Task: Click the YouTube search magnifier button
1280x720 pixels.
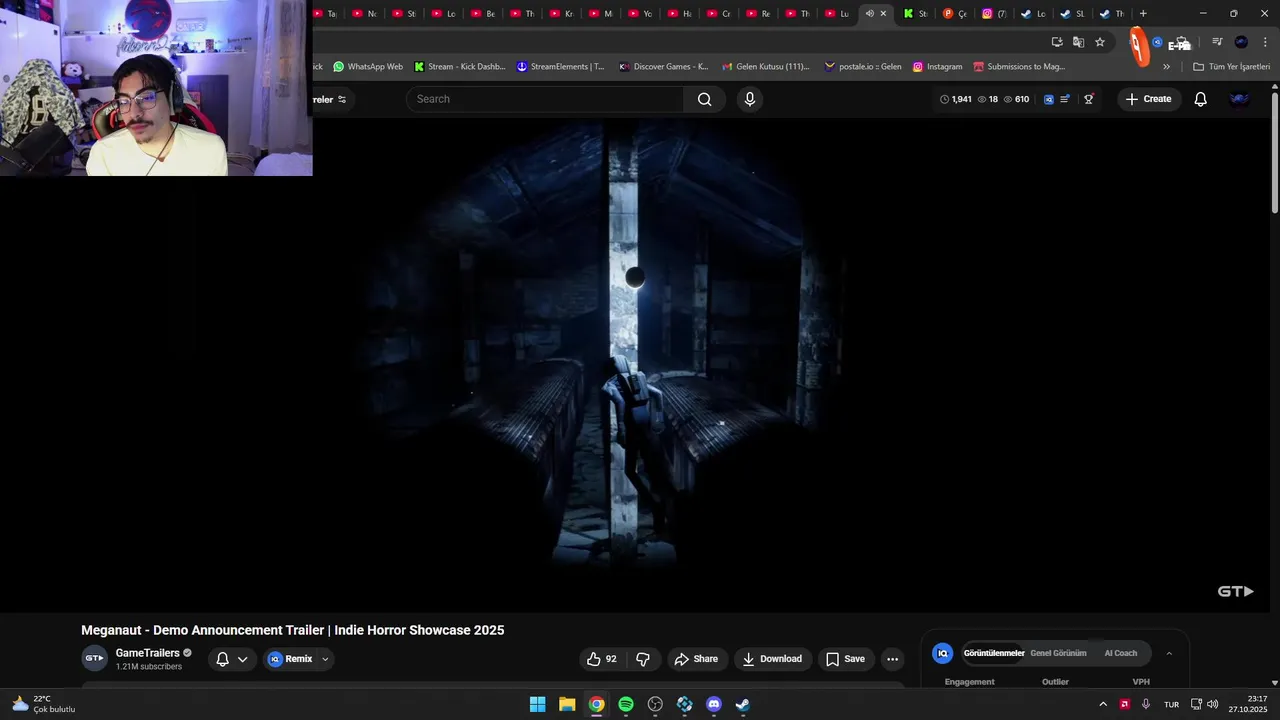Action: tap(705, 99)
